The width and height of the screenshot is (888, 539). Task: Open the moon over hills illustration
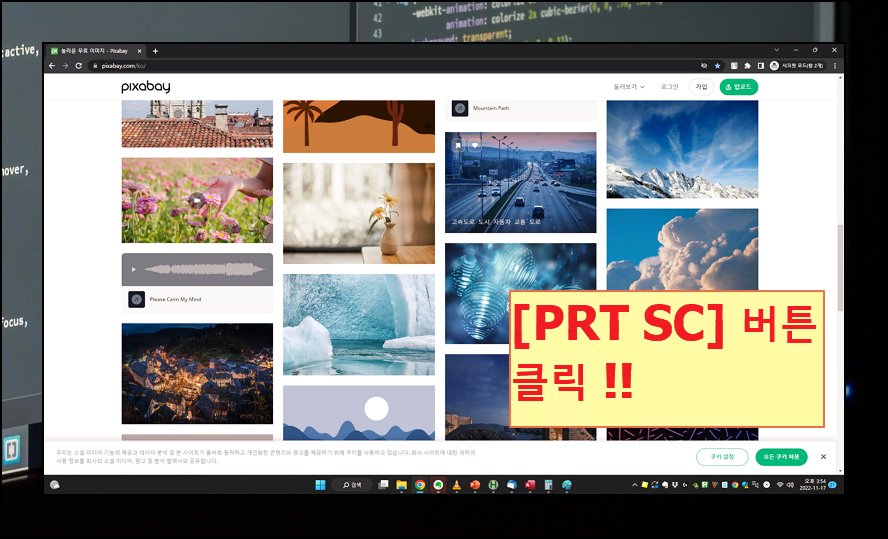tap(359, 413)
